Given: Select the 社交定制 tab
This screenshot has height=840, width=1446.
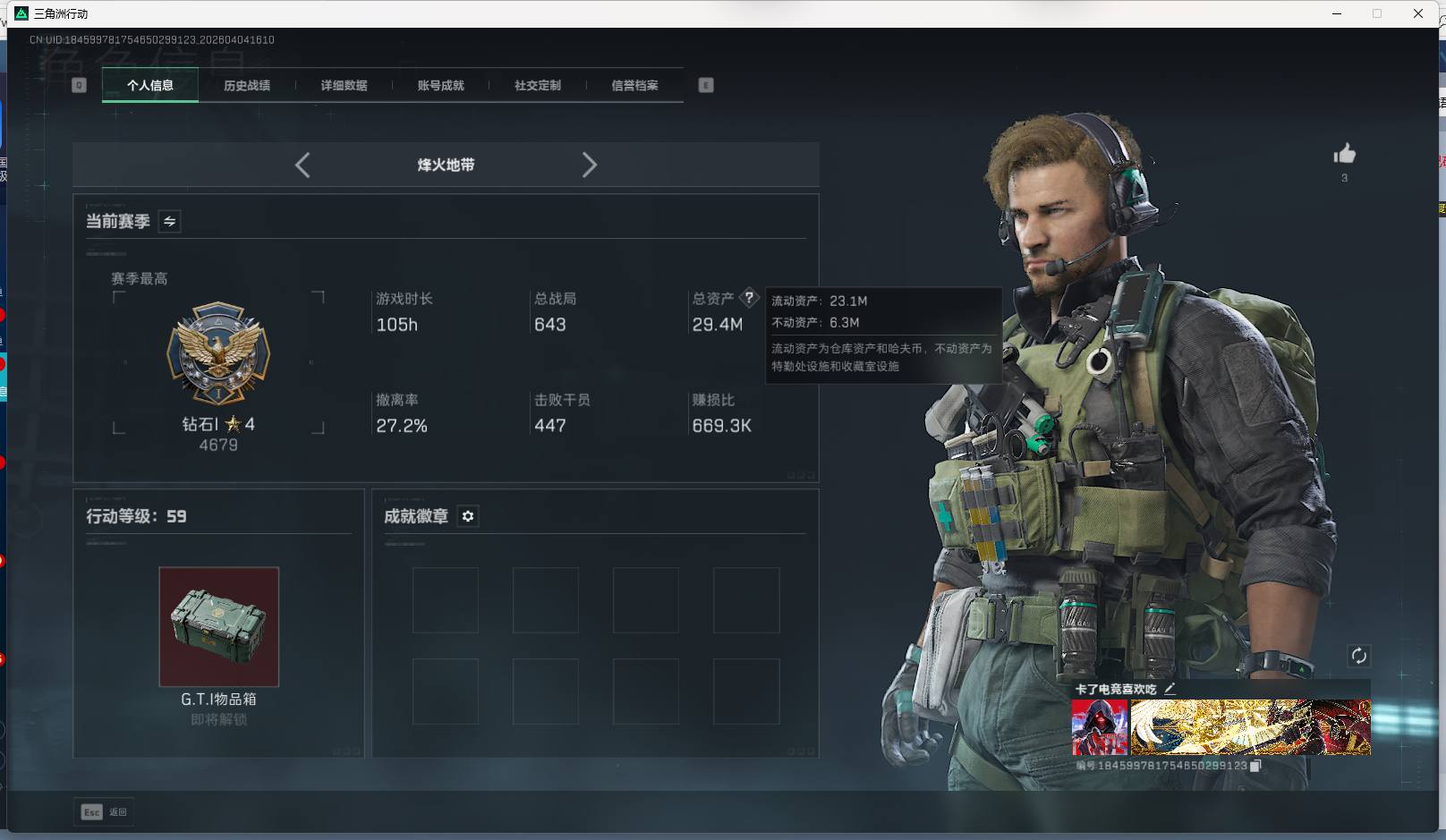Looking at the screenshot, I should click(537, 85).
